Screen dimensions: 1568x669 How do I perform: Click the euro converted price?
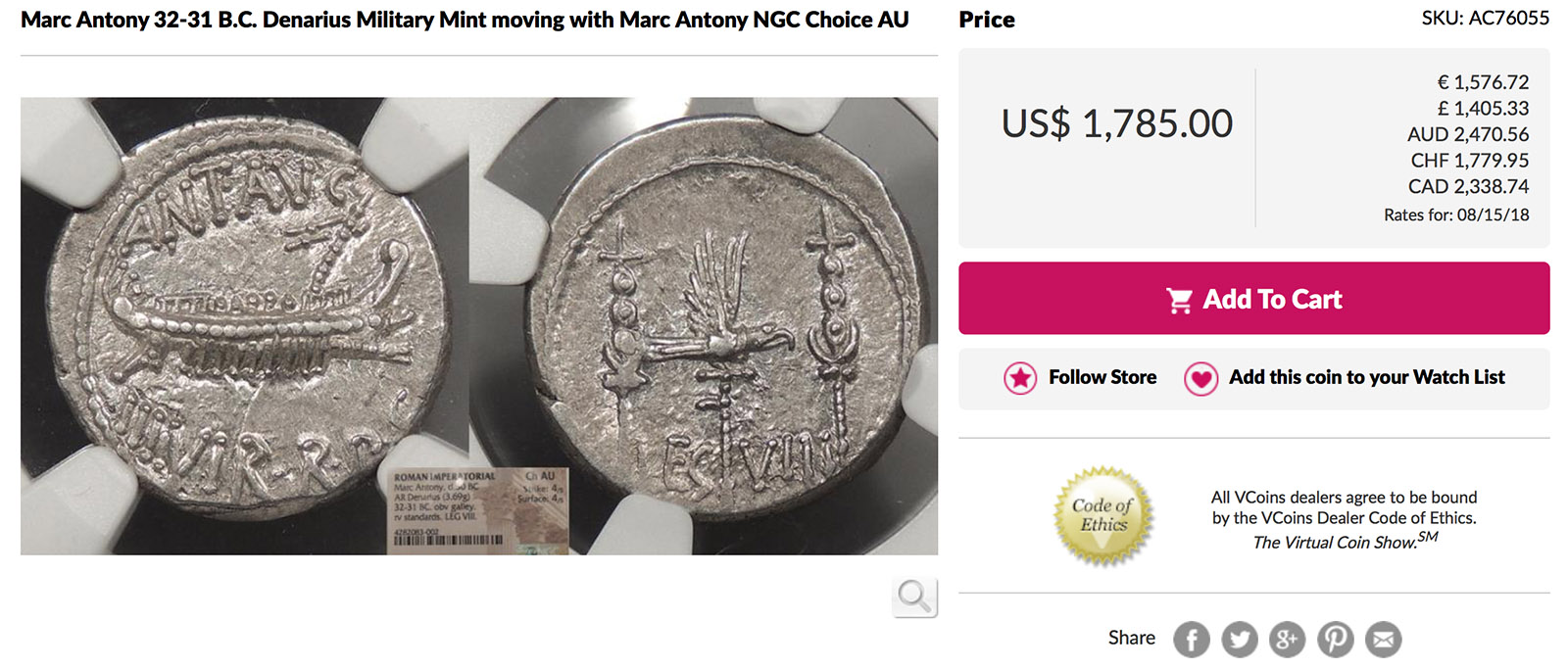tap(1483, 82)
